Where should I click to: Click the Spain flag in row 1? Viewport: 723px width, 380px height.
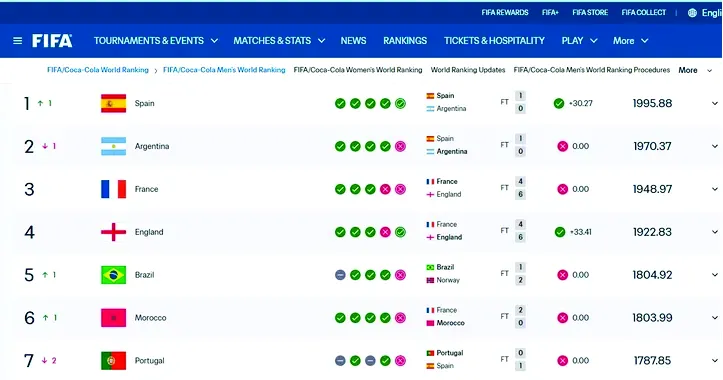(x=113, y=103)
